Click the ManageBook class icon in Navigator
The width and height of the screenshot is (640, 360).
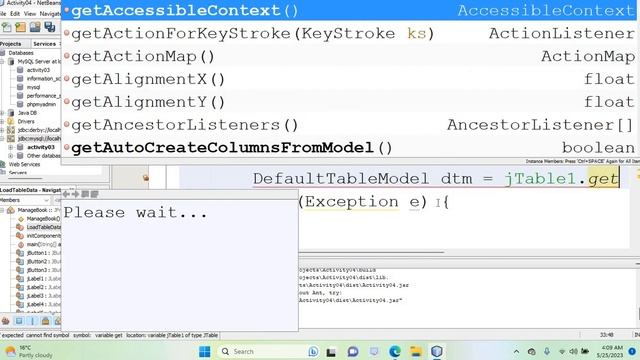click(x=11, y=210)
